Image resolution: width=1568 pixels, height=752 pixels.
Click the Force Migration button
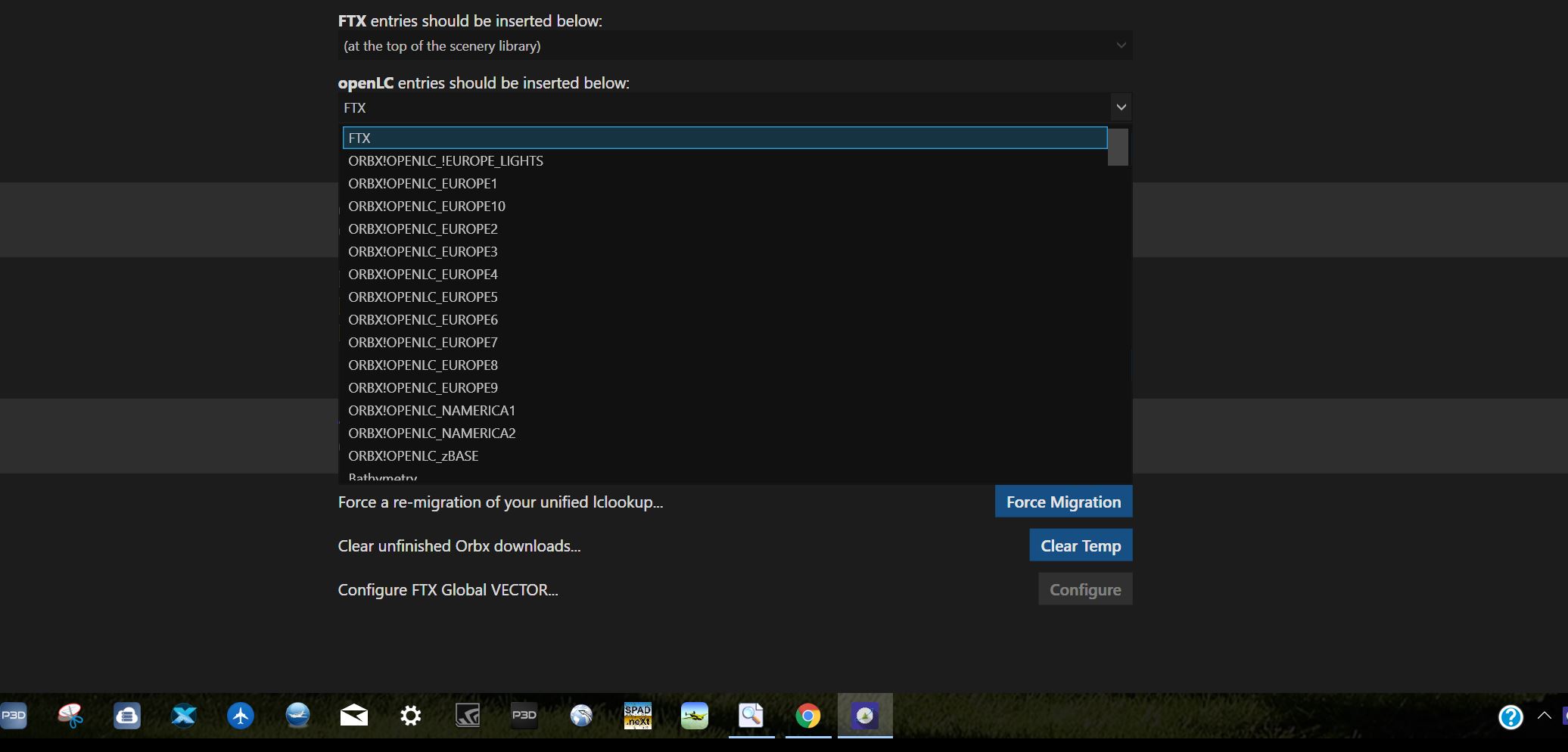1063,502
